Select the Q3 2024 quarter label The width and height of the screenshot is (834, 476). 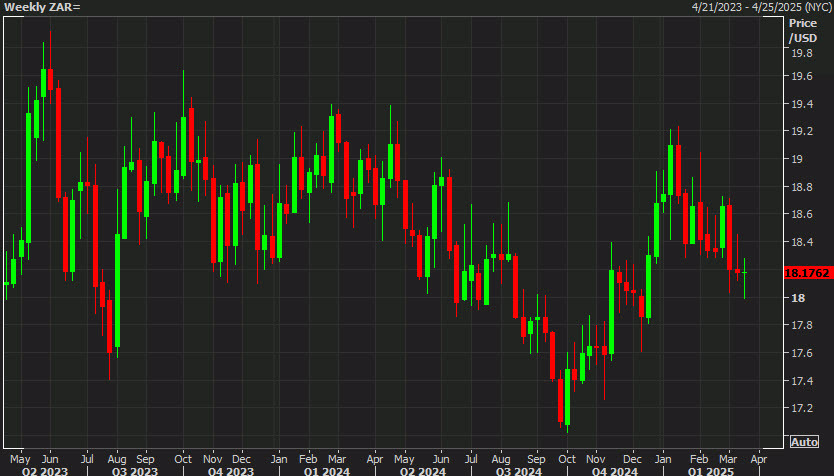(519, 471)
